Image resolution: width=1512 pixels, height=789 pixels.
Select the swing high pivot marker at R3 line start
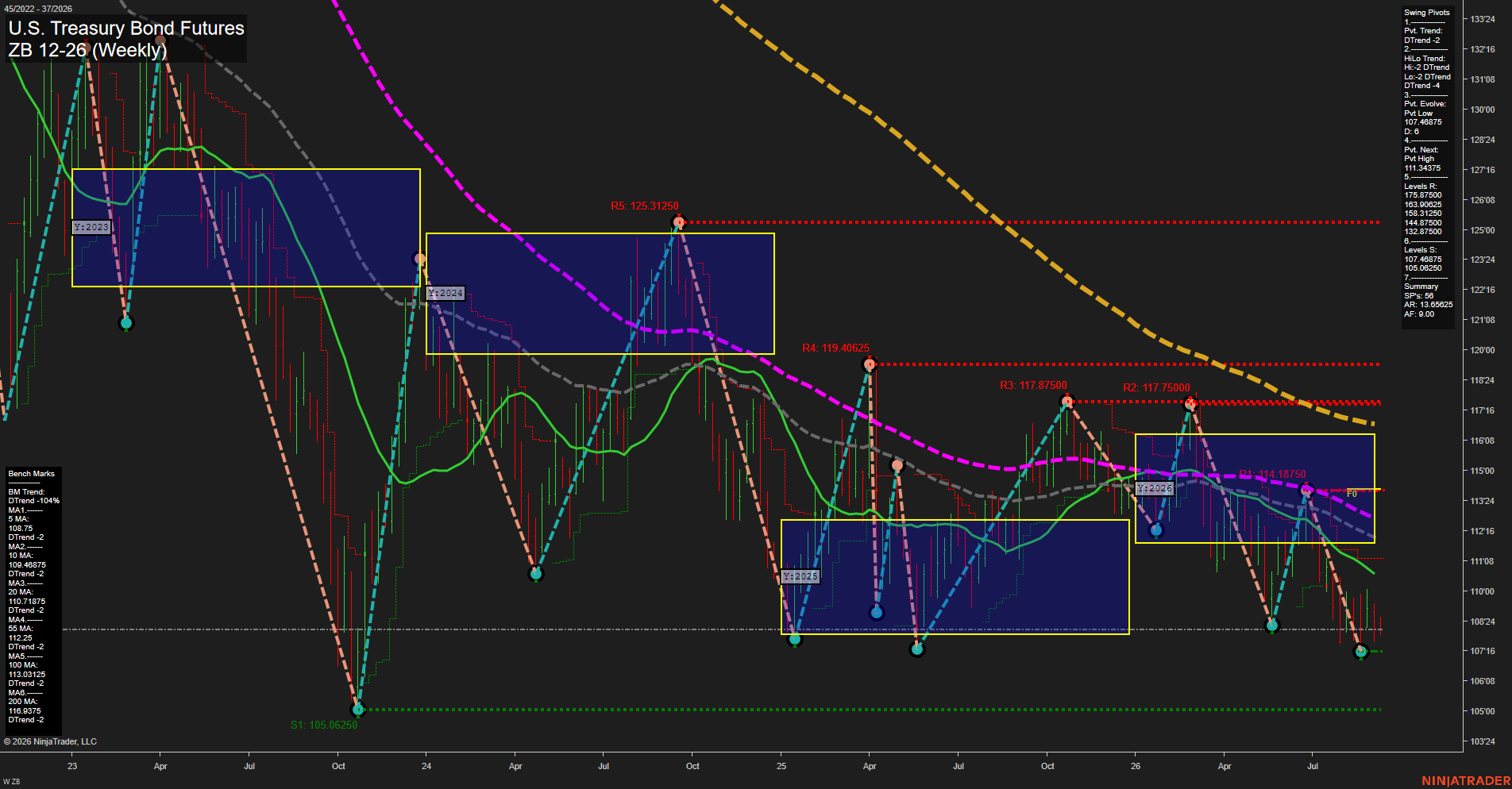click(x=1067, y=402)
